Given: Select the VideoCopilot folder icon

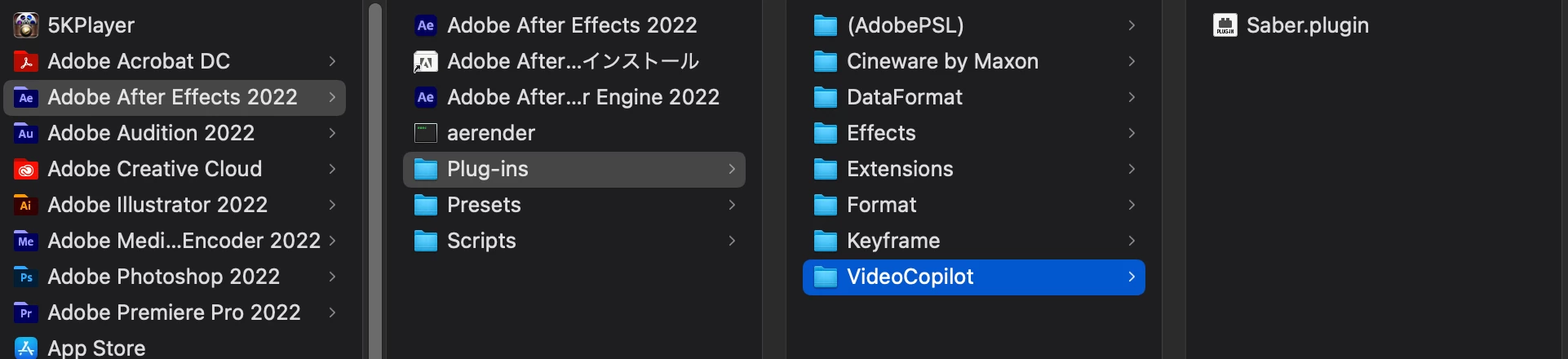Looking at the screenshot, I should (826, 277).
